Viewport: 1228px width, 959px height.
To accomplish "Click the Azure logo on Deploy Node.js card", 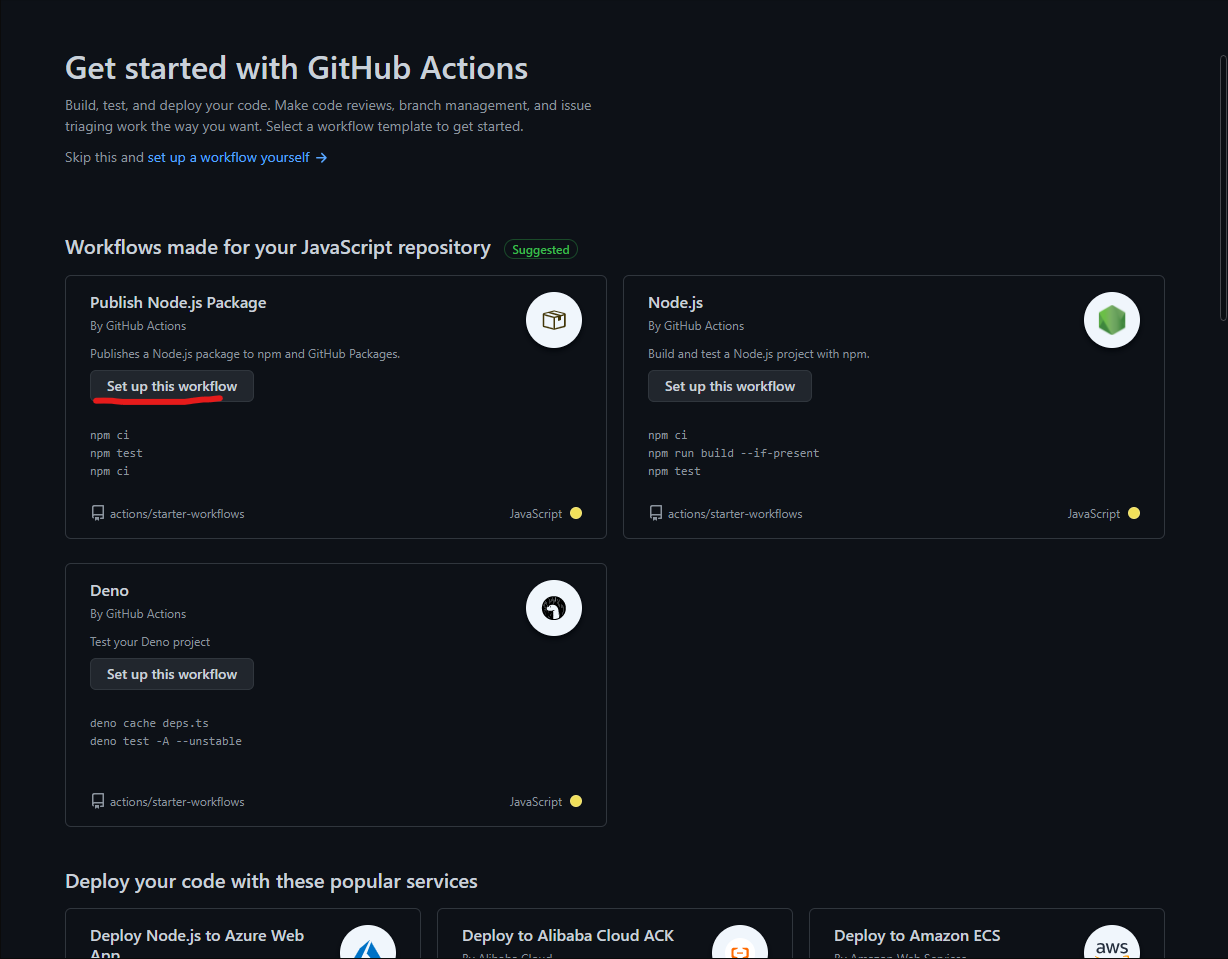I will [368, 943].
